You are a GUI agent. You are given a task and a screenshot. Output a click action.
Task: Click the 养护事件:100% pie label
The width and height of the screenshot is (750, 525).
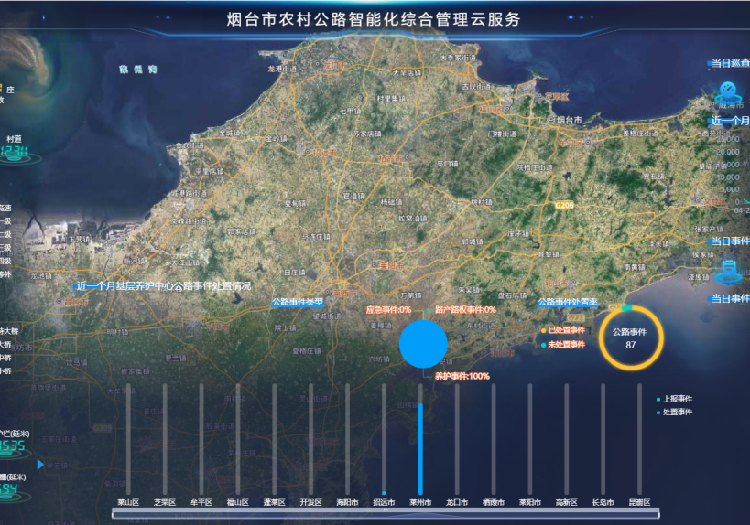click(x=461, y=376)
